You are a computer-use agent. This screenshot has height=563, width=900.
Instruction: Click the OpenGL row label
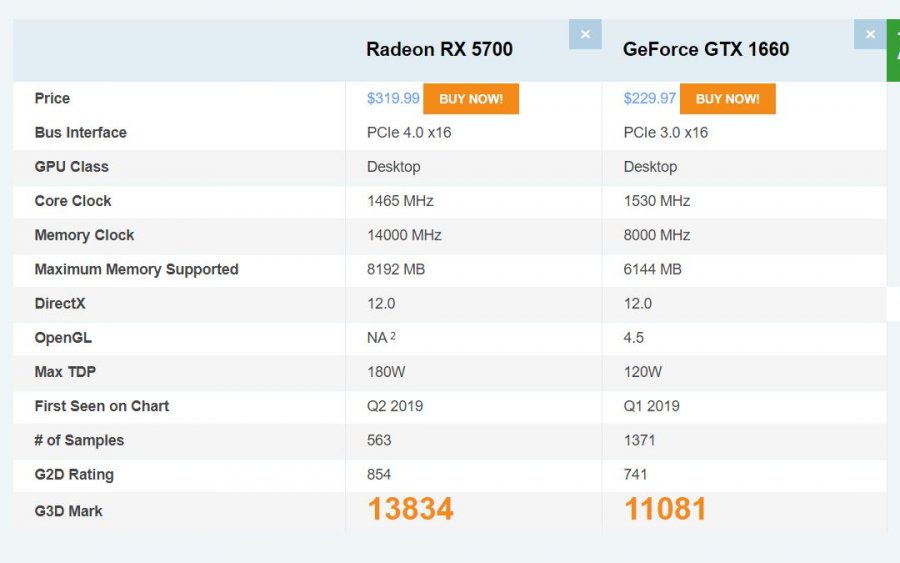[x=63, y=338]
